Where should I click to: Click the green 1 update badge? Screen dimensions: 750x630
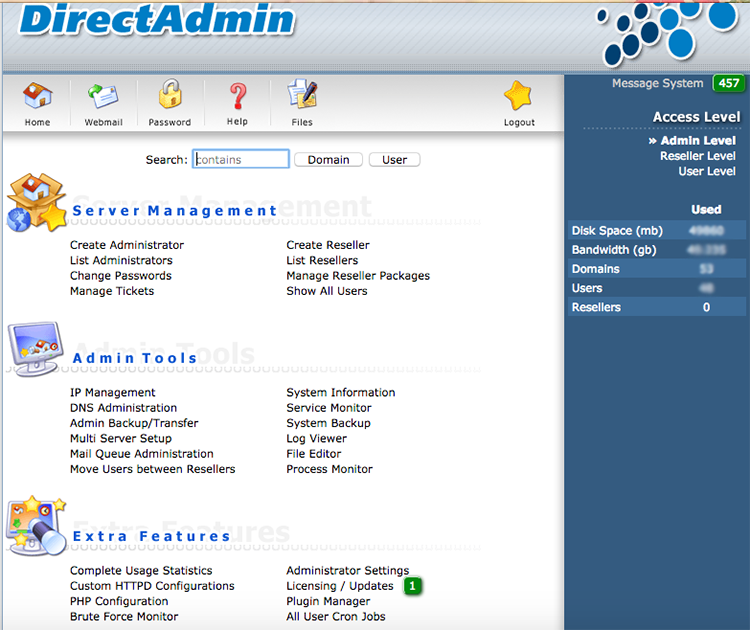click(x=412, y=586)
